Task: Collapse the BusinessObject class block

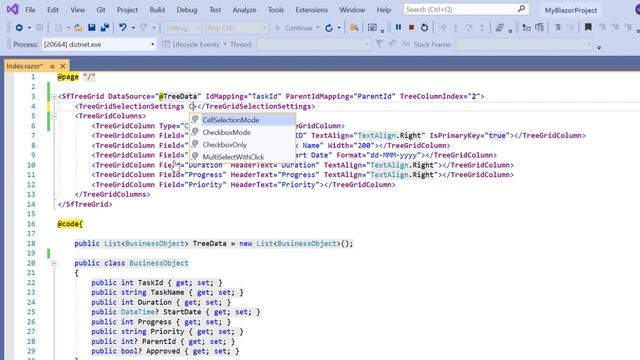Action: [x=54, y=263]
